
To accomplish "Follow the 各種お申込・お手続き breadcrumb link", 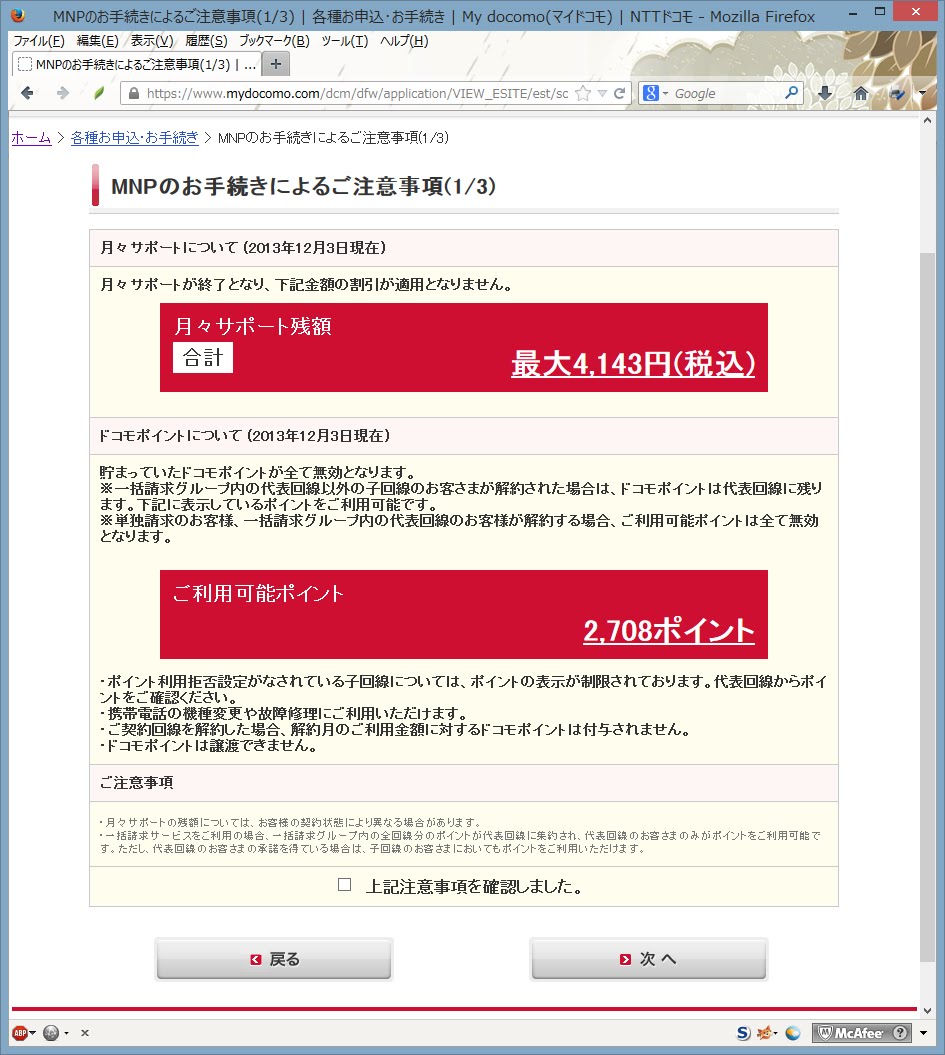I will point(135,138).
